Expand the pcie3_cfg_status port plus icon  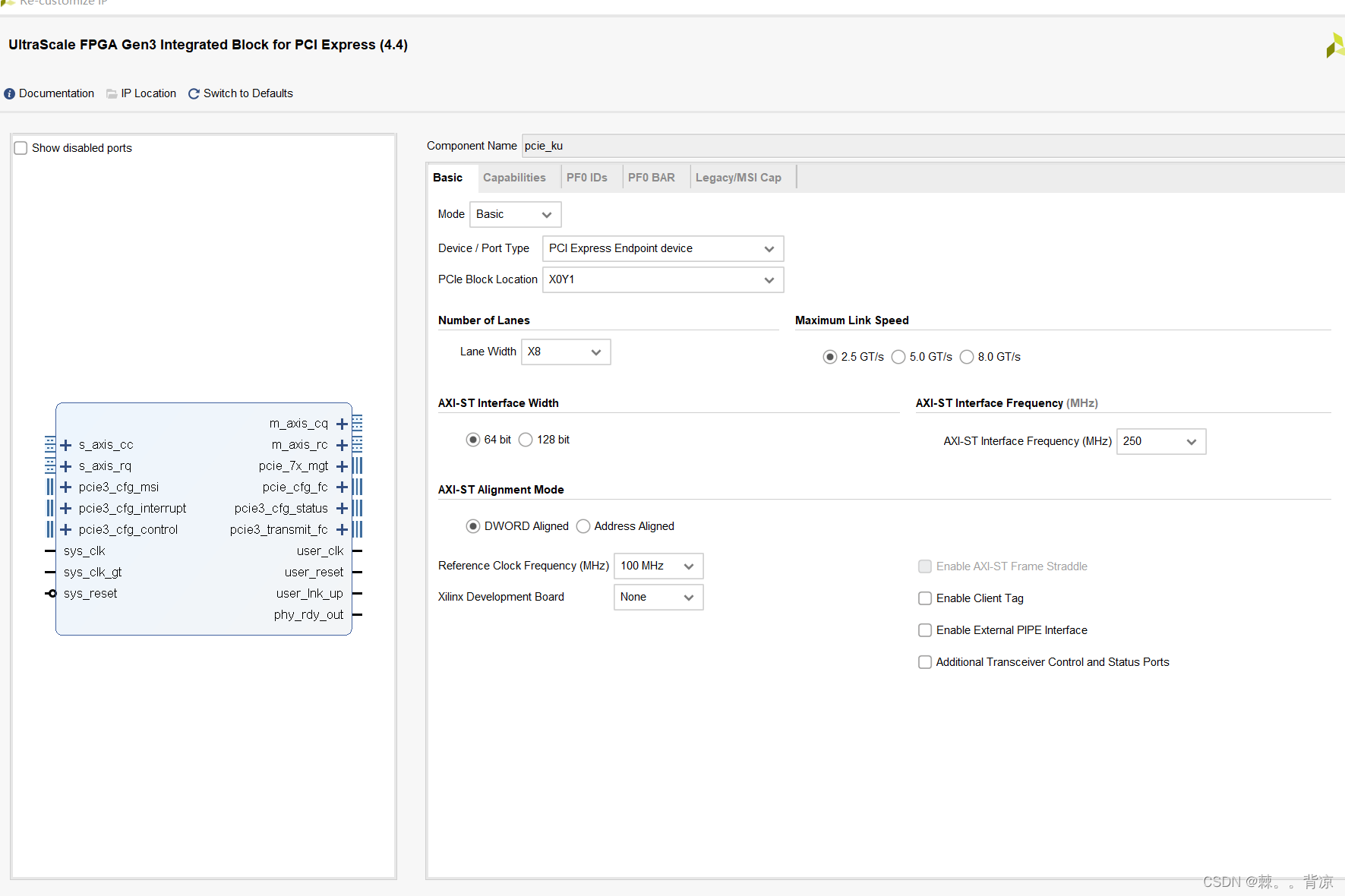coord(342,509)
